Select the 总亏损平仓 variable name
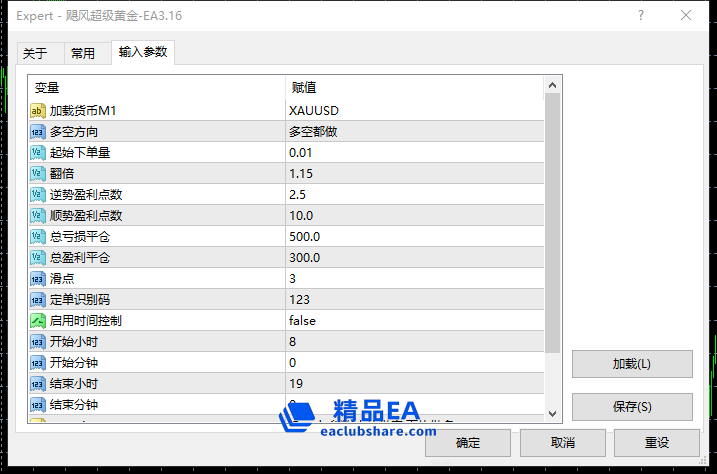 pos(80,237)
